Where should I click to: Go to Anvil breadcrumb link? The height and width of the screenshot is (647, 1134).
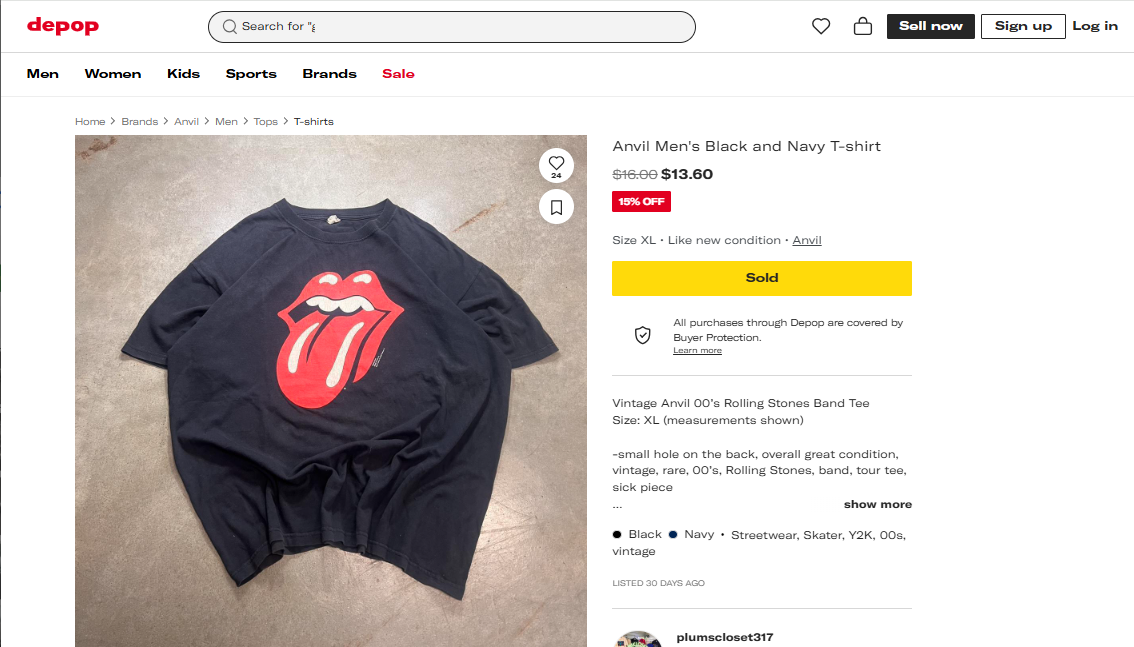(x=186, y=122)
